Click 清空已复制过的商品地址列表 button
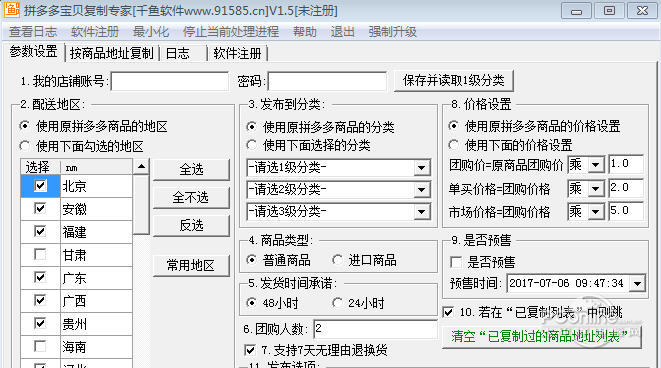 (x=541, y=336)
